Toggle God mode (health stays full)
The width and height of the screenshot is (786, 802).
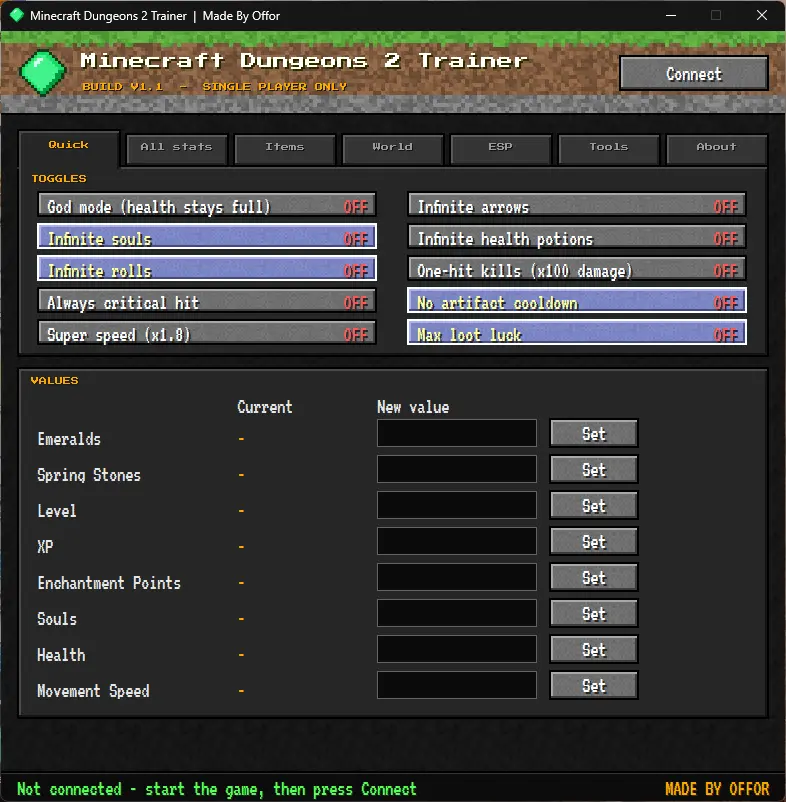pos(207,205)
